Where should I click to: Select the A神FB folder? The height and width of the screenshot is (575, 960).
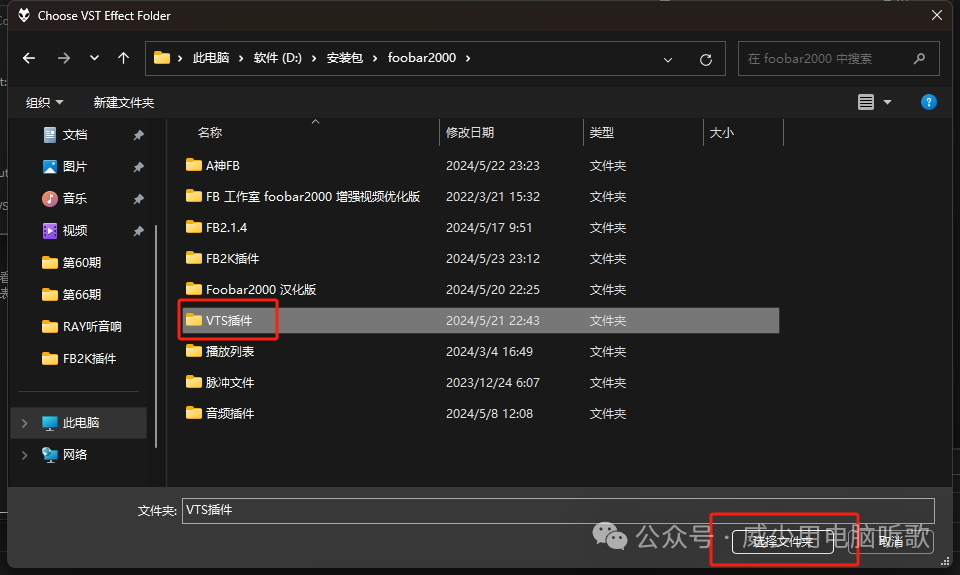coord(481,165)
